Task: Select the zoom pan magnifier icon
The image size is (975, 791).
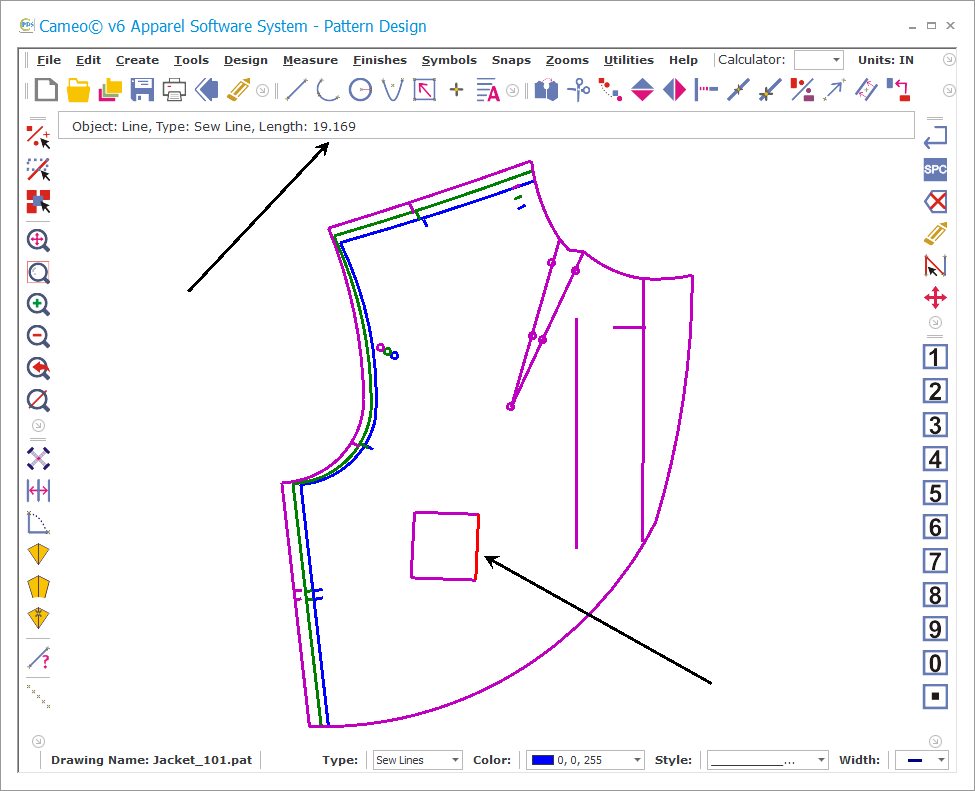Action: click(x=39, y=240)
